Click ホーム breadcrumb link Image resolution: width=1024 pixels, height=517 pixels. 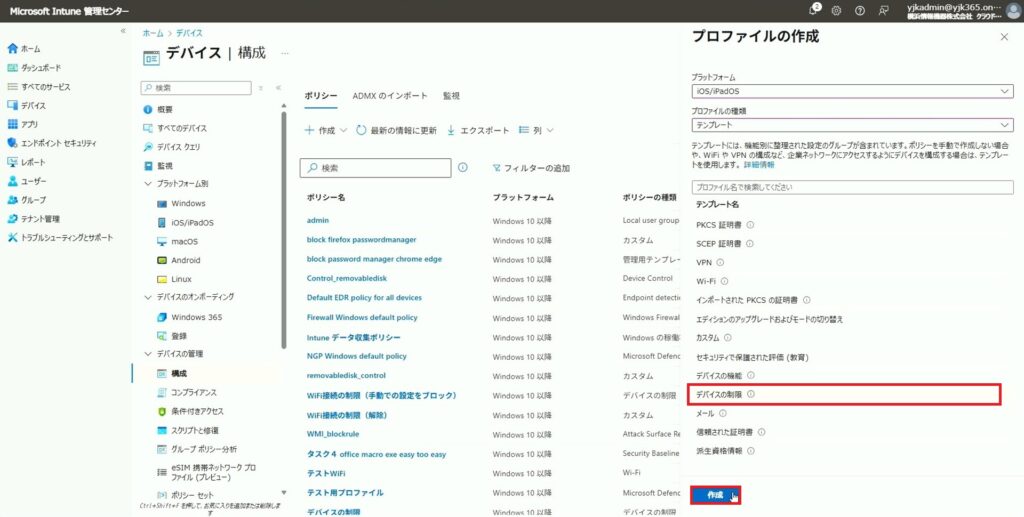tap(153, 33)
